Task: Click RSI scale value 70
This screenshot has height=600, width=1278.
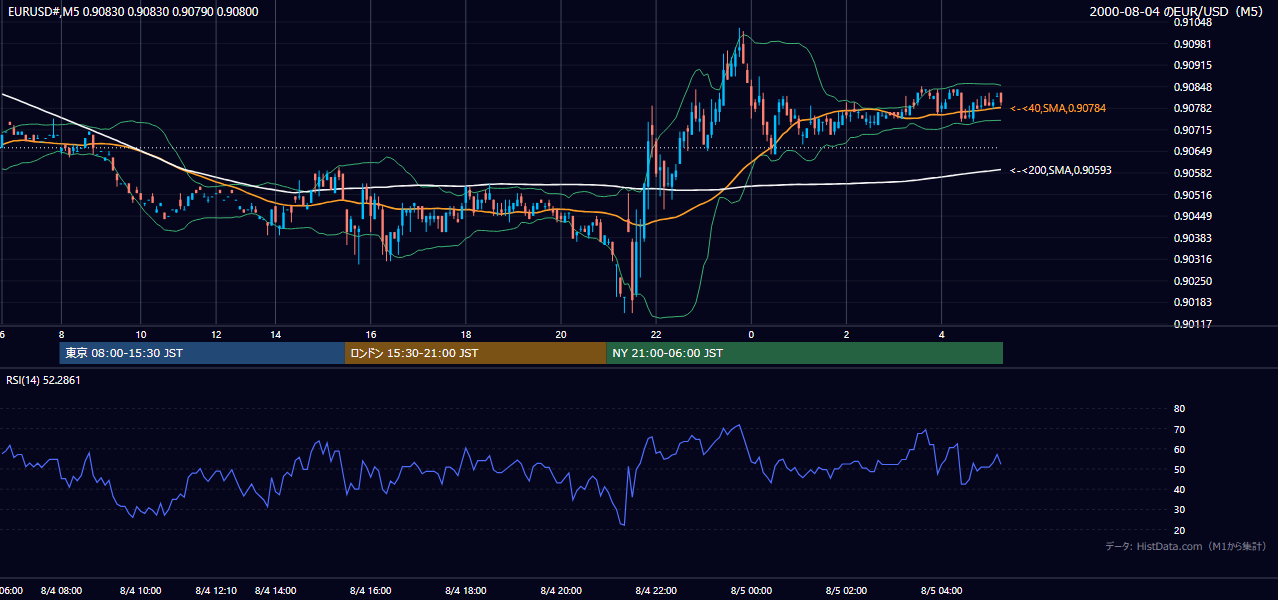Action: (1179, 429)
